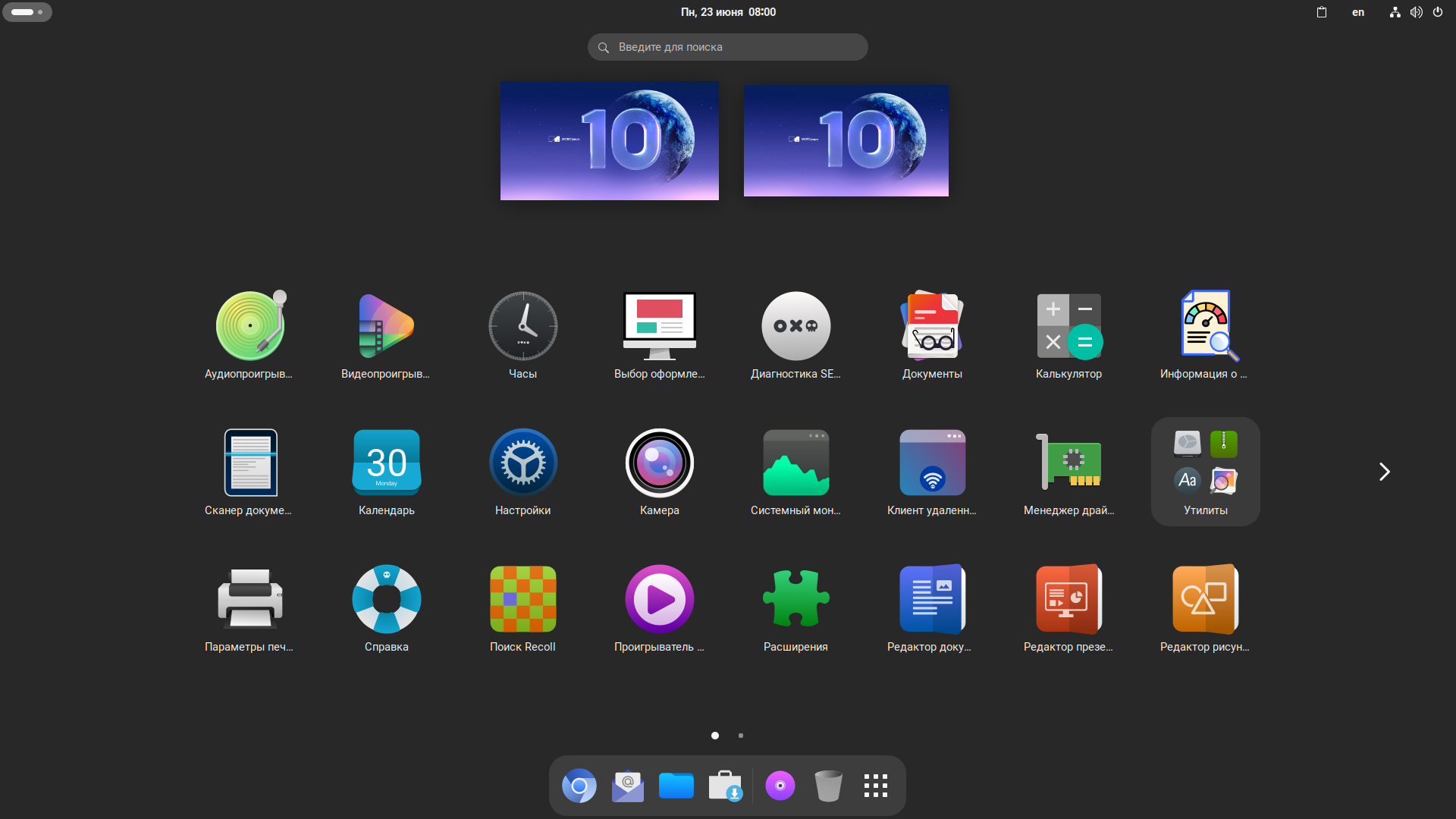This screenshot has height=819, width=1456.
Task: Switch keyboard layout indicator en
Action: 1358,12
